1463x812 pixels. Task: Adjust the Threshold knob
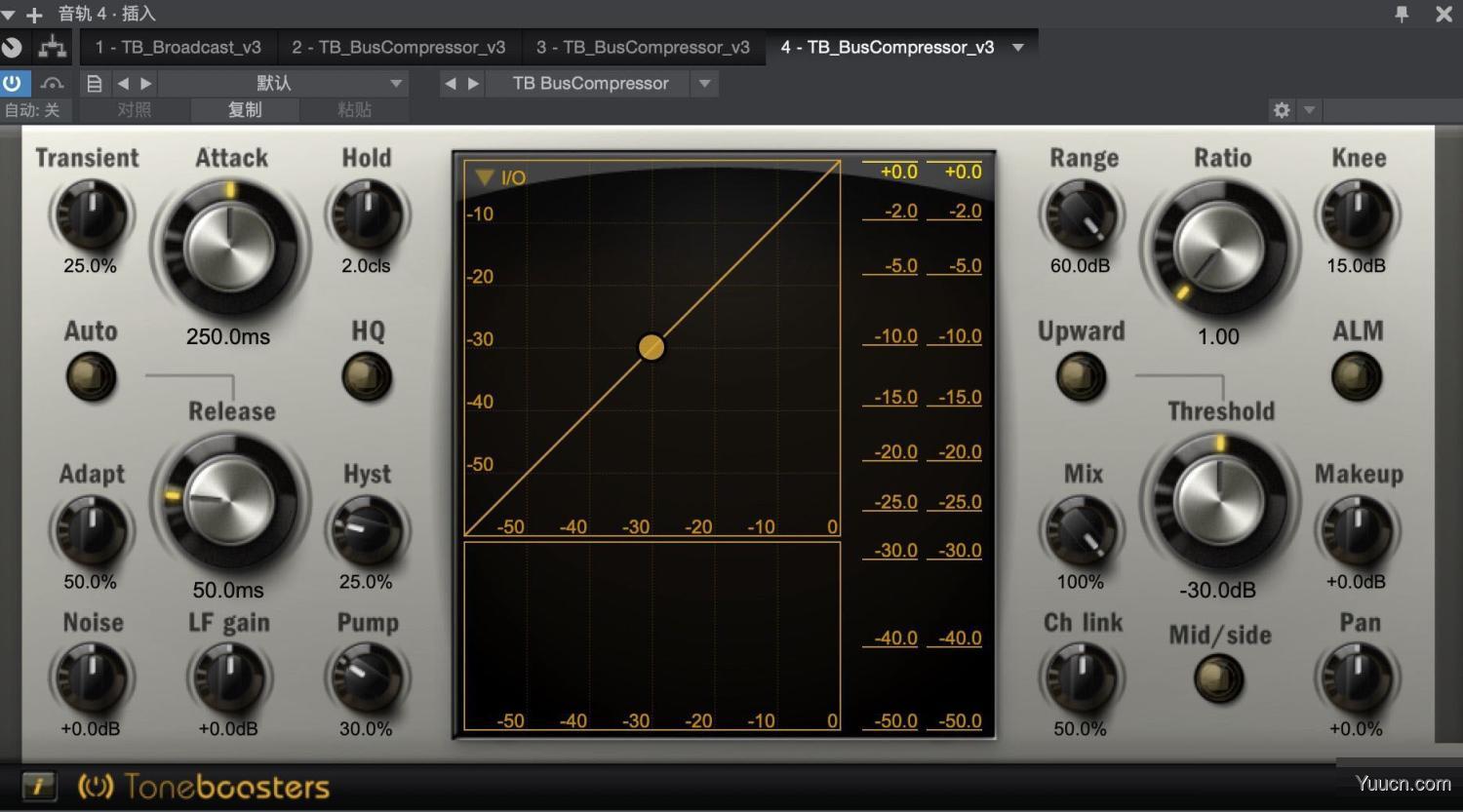point(1220,500)
